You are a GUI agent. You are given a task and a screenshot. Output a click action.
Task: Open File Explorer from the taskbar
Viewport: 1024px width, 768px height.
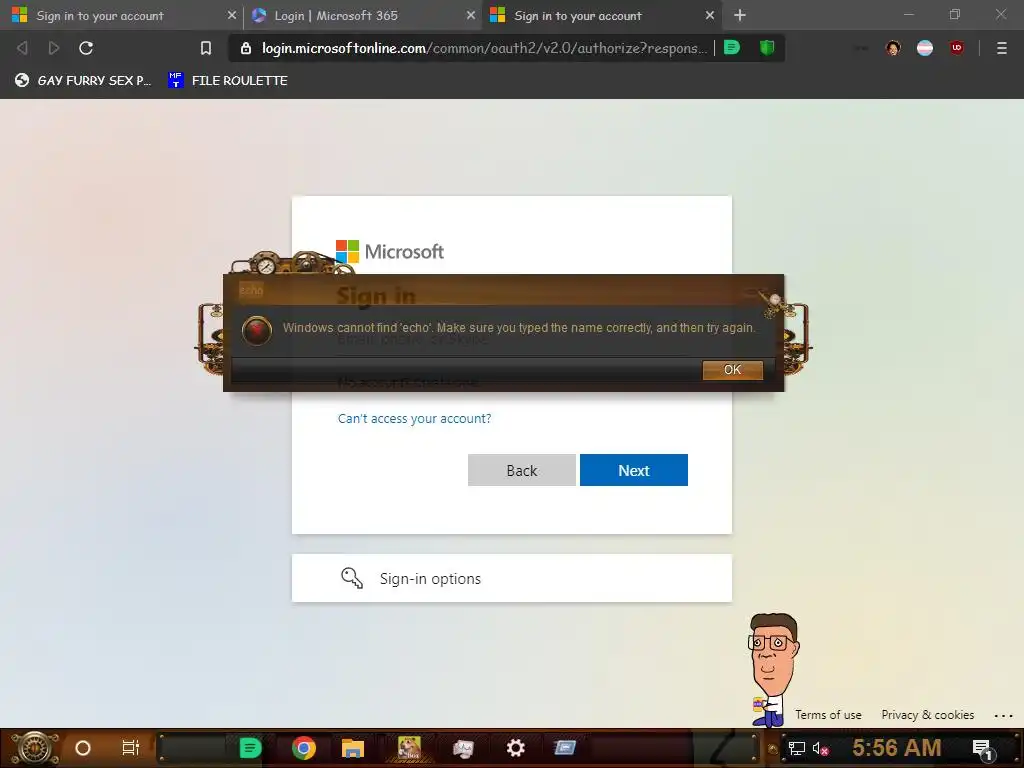click(x=353, y=748)
